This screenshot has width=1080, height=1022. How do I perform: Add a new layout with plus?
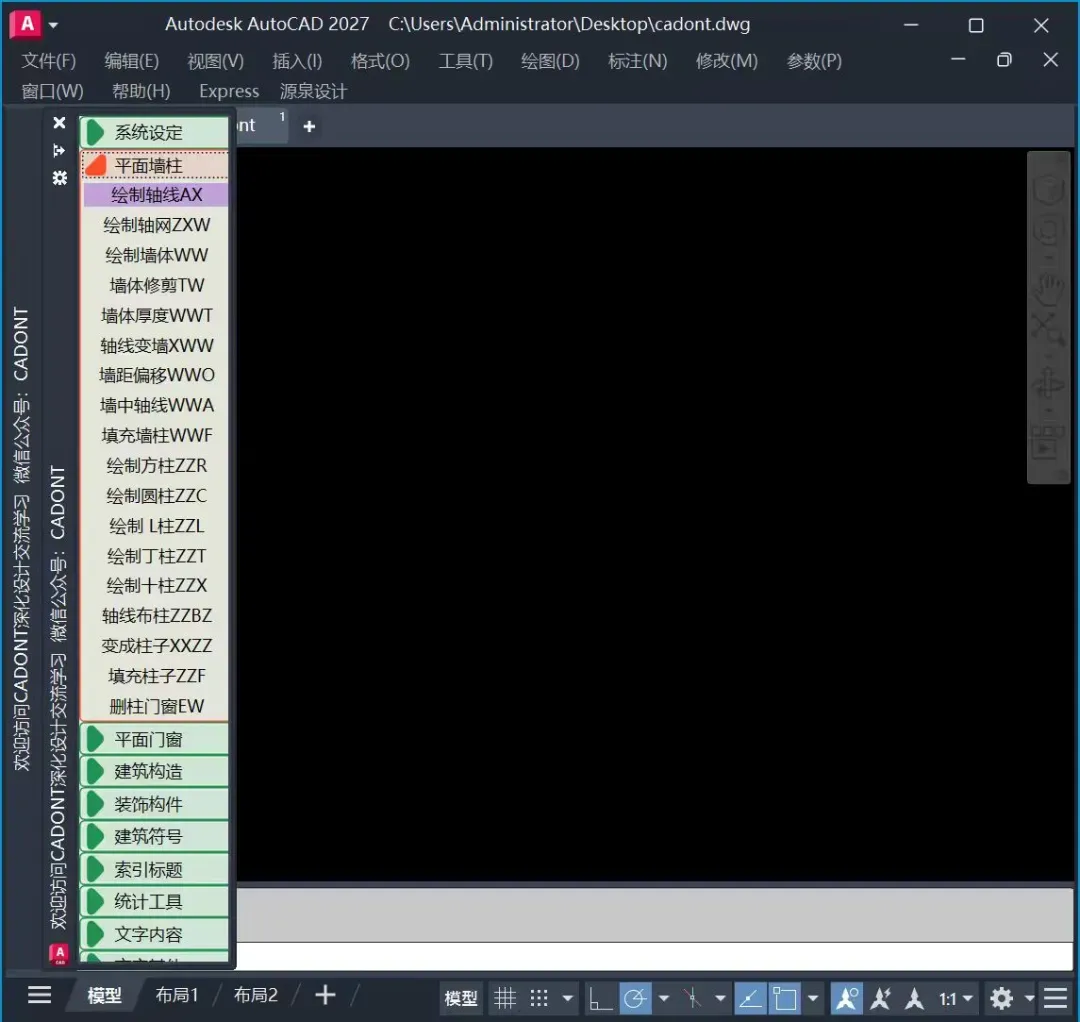(x=325, y=995)
